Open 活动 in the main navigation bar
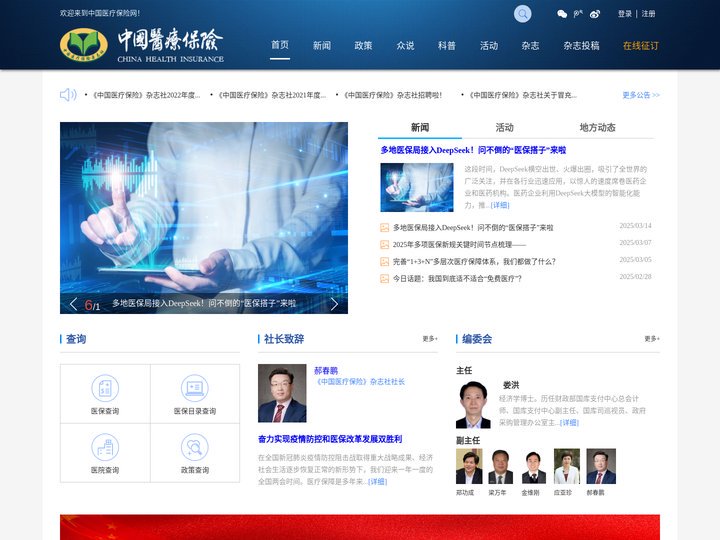Screen dimensions: 720x540 pos(489,45)
